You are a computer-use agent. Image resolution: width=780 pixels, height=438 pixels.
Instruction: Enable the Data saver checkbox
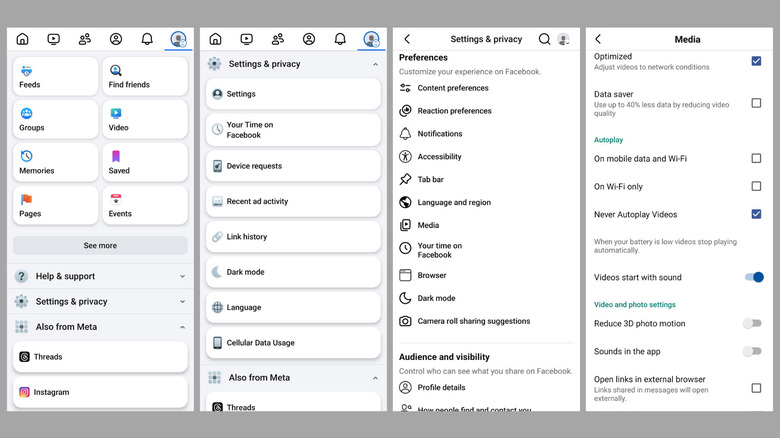point(756,103)
